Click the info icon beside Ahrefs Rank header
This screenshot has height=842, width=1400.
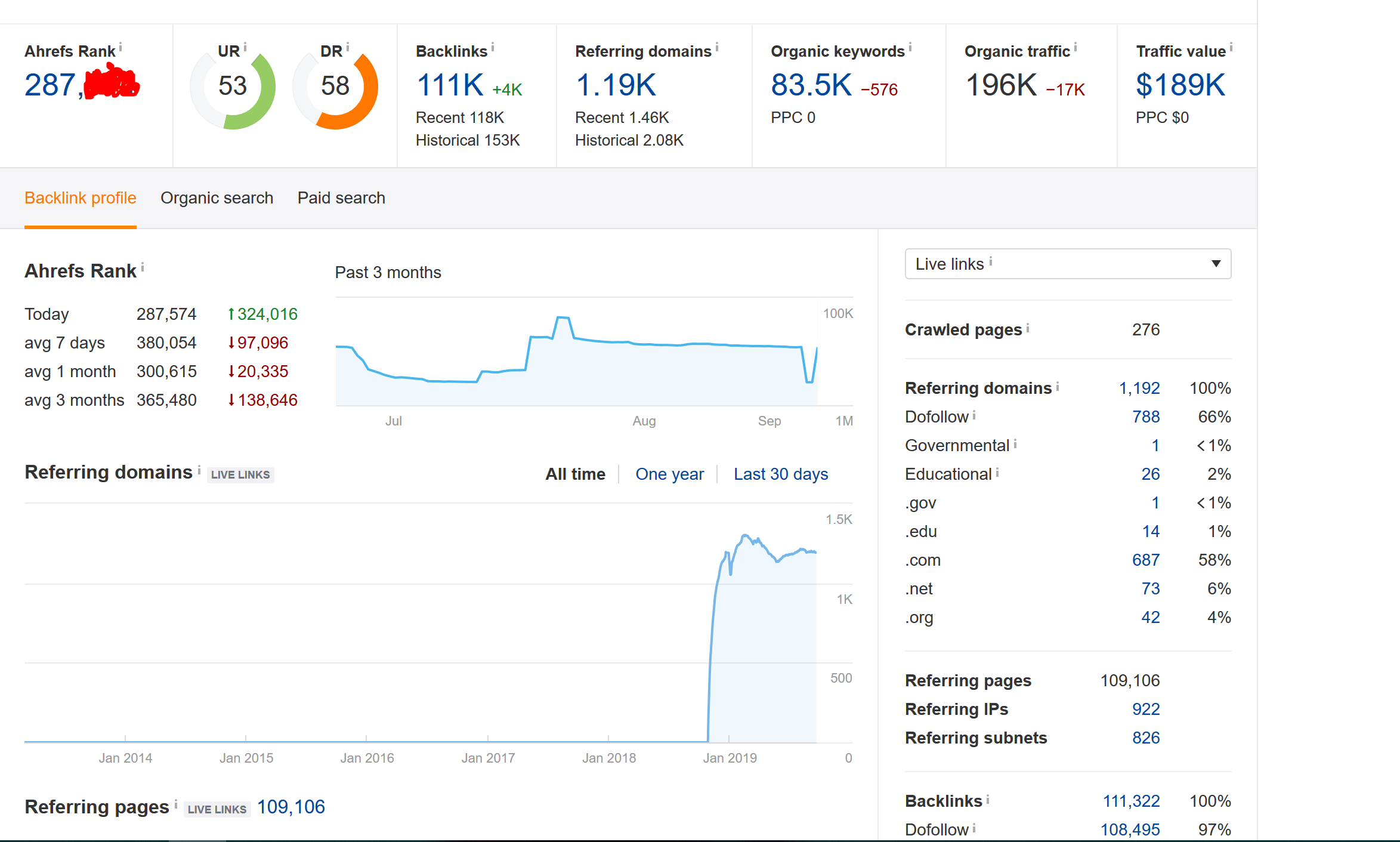pyautogui.click(x=120, y=47)
